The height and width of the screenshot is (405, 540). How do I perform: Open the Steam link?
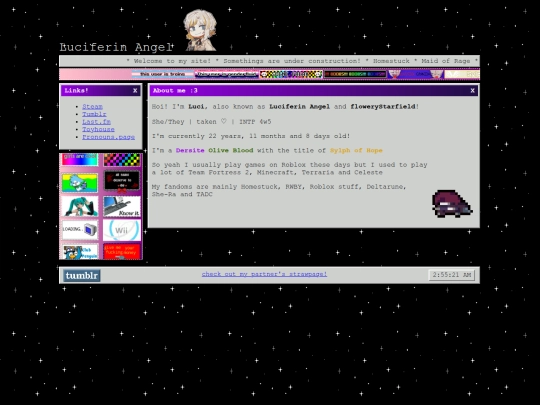[92, 107]
